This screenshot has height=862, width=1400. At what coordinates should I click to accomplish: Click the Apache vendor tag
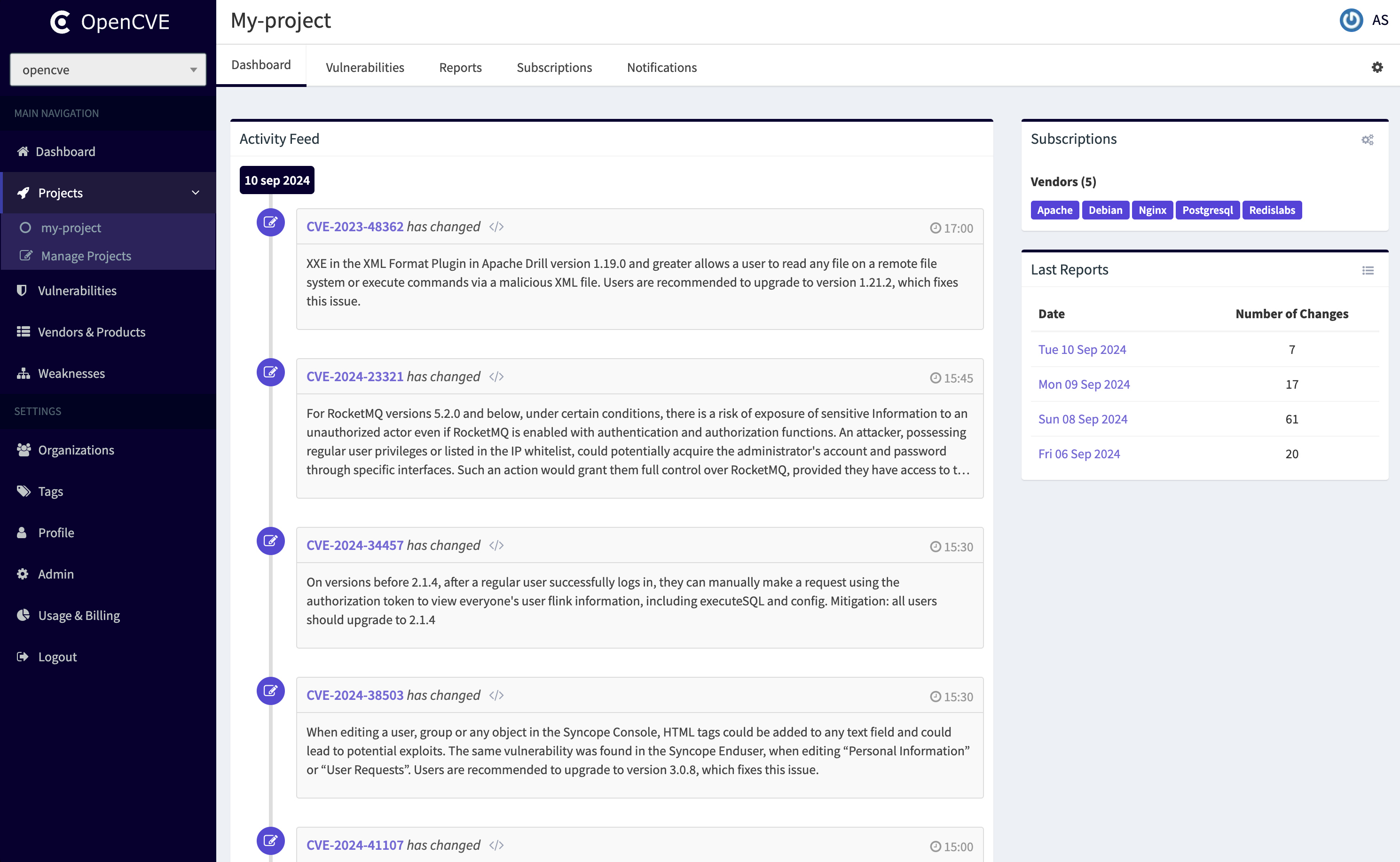pyautogui.click(x=1054, y=210)
